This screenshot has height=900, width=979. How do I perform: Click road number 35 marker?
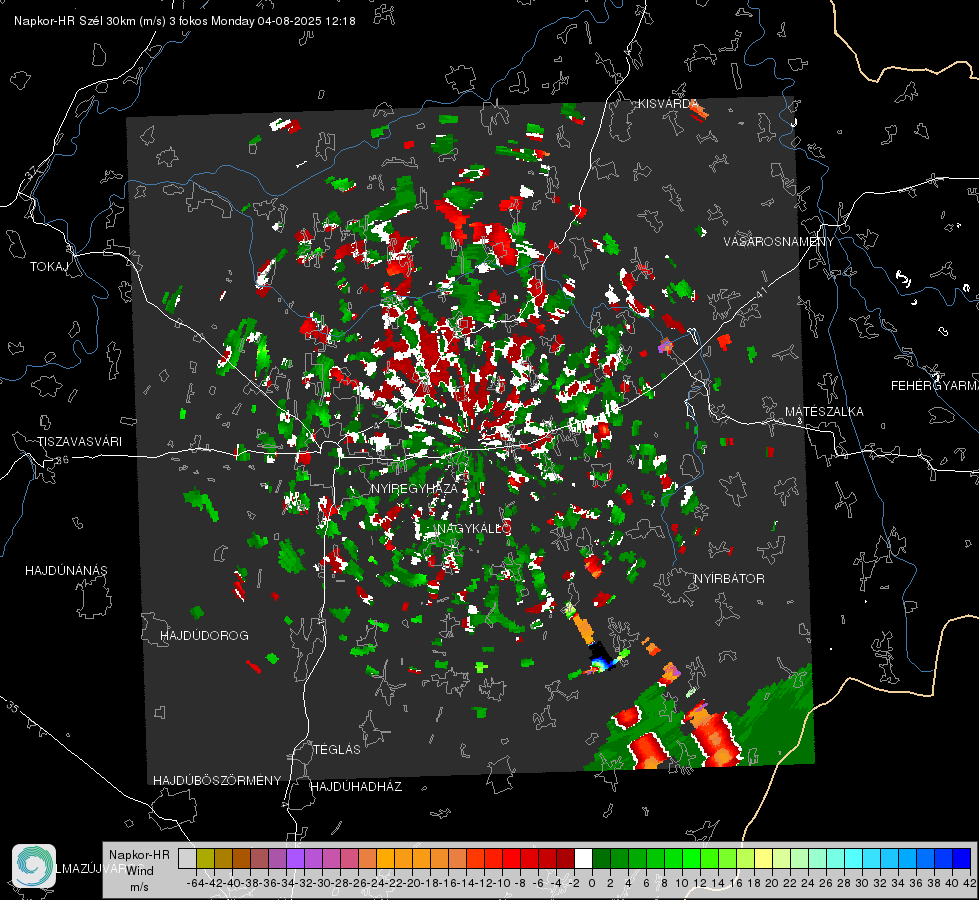(12, 707)
